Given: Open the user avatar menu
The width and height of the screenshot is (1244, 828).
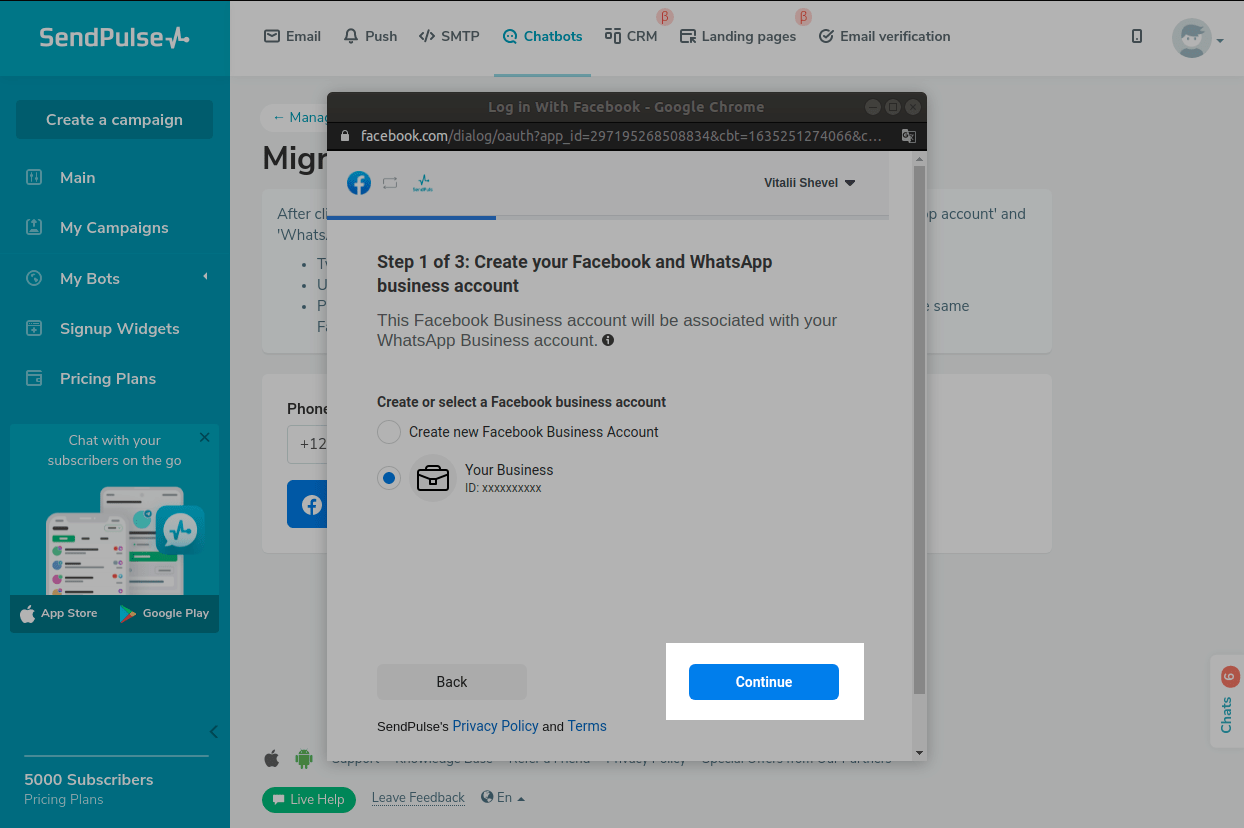Looking at the screenshot, I should pos(1197,38).
